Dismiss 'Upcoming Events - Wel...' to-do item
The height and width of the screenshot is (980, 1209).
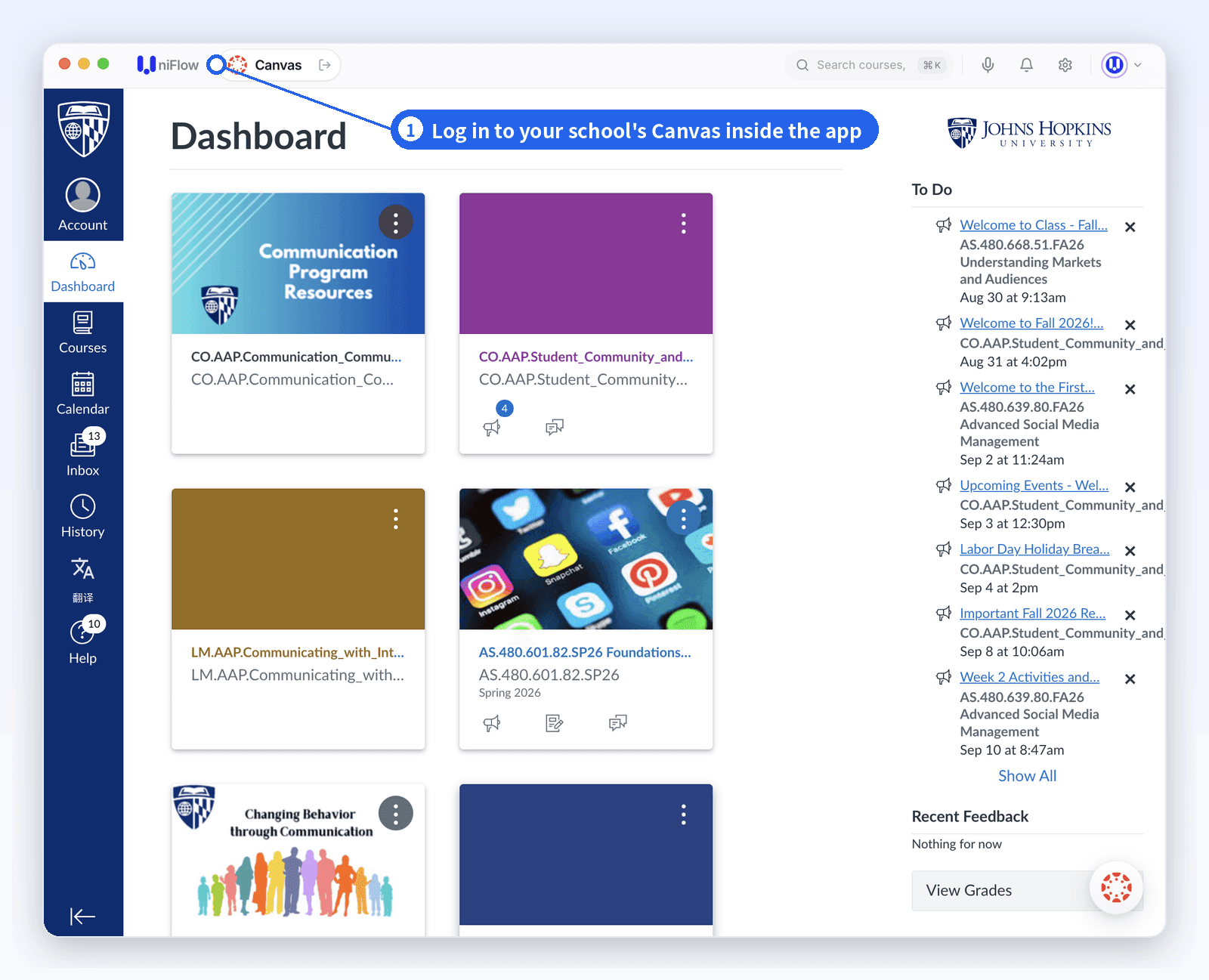pyautogui.click(x=1130, y=487)
